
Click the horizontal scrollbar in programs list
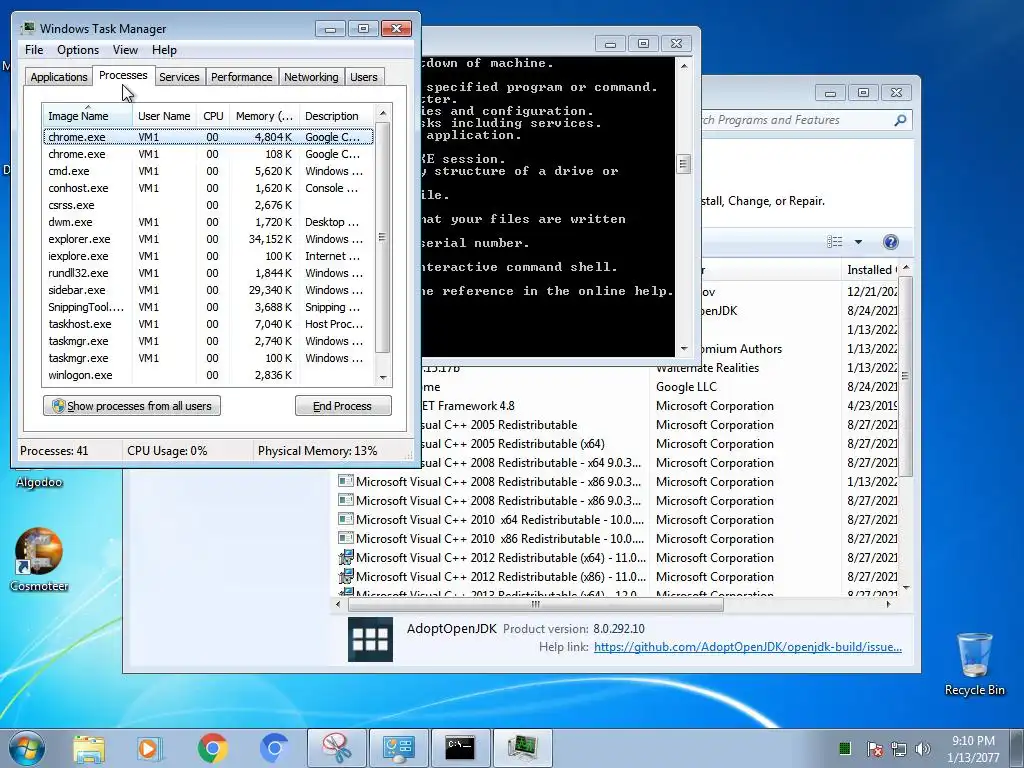click(x=536, y=604)
